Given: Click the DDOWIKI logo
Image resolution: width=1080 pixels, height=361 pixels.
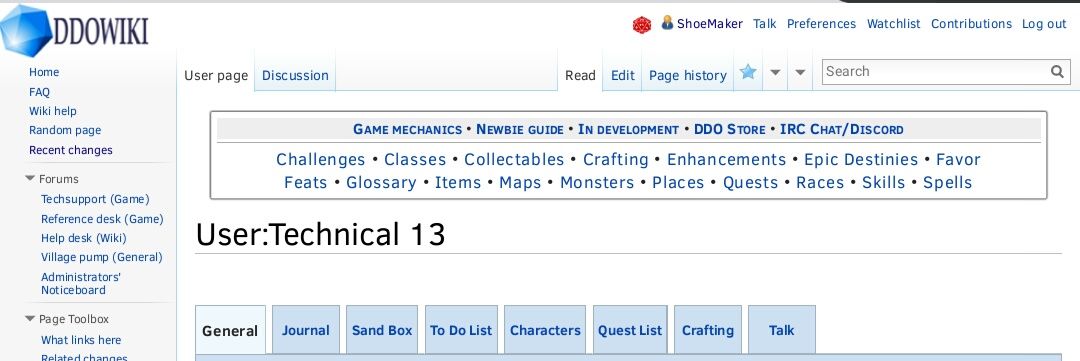Looking at the screenshot, I should pyautogui.click(x=74, y=30).
